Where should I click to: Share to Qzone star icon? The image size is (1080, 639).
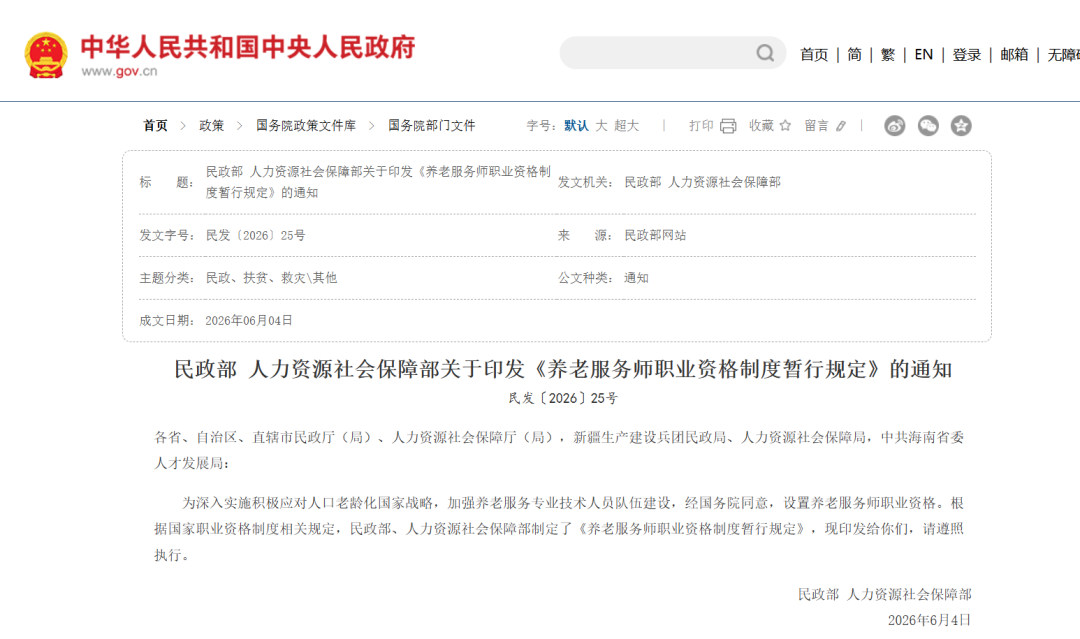(x=961, y=125)
